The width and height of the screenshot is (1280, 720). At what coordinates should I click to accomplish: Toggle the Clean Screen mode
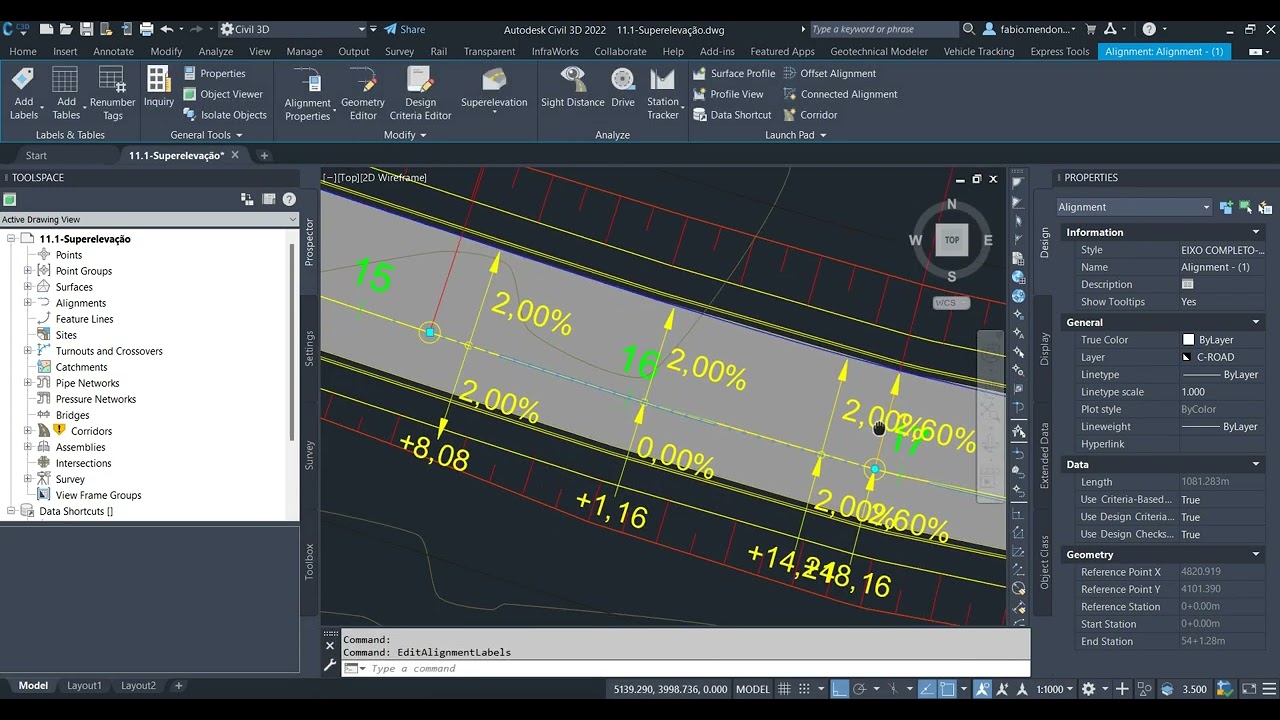1248,689
